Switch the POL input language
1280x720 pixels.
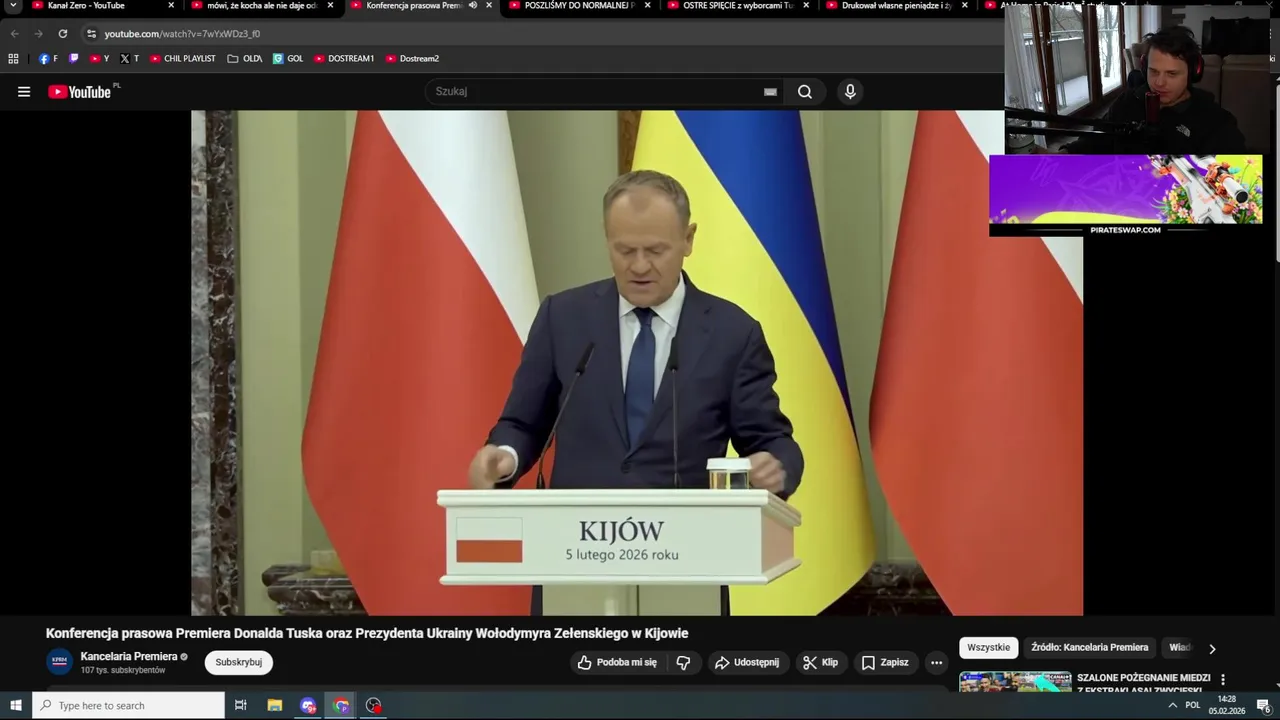(1193, 705)
